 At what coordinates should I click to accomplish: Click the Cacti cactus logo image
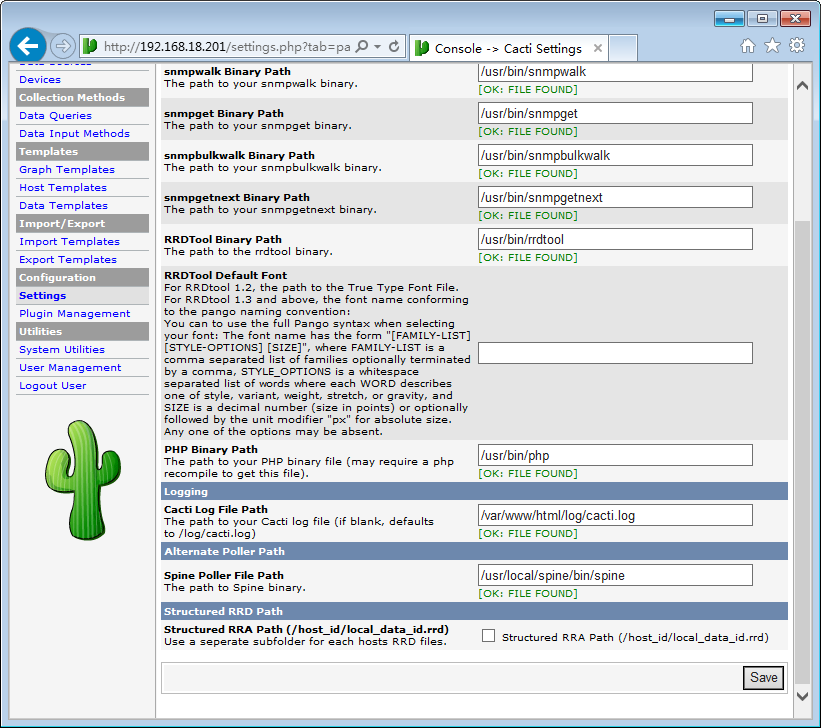point(83,480)
